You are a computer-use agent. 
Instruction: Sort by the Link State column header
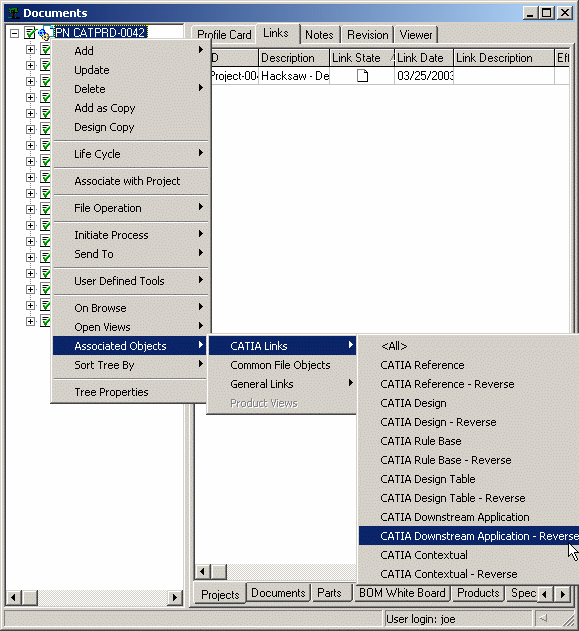pyautogui.click(x=362, y=58)
